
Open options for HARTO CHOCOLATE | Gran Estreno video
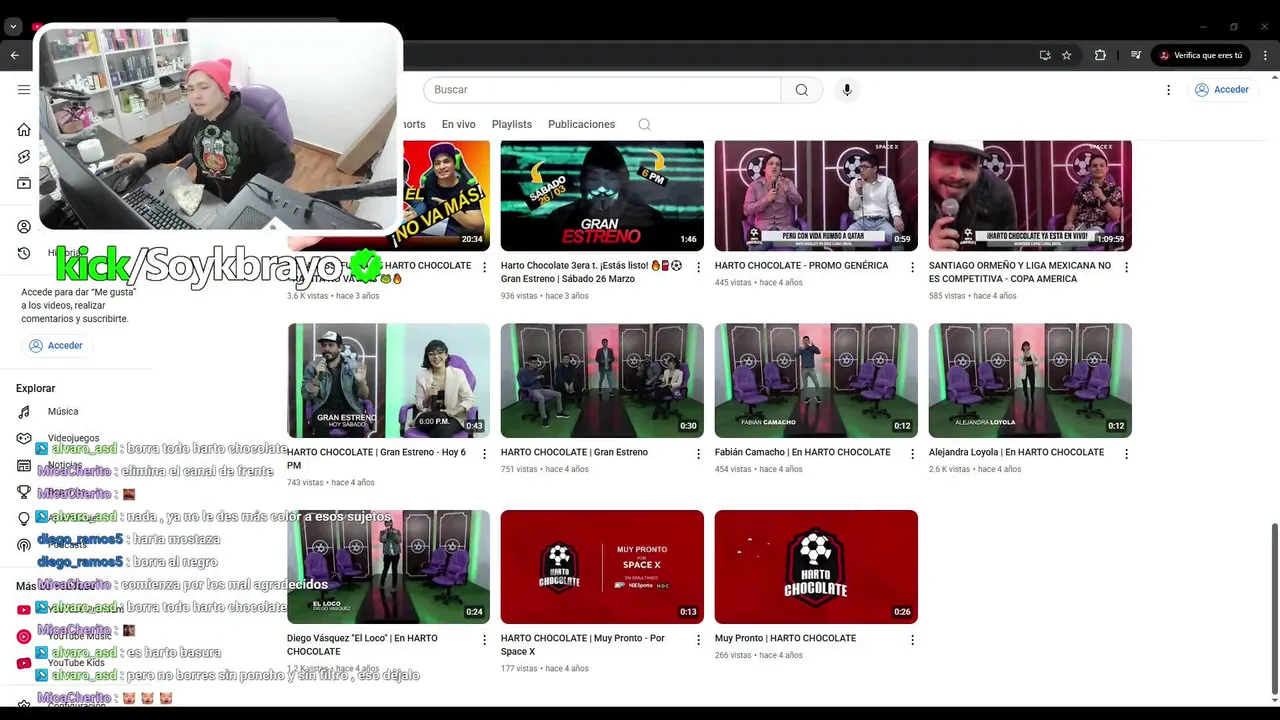pyautogui.click(x=698, y=454)
